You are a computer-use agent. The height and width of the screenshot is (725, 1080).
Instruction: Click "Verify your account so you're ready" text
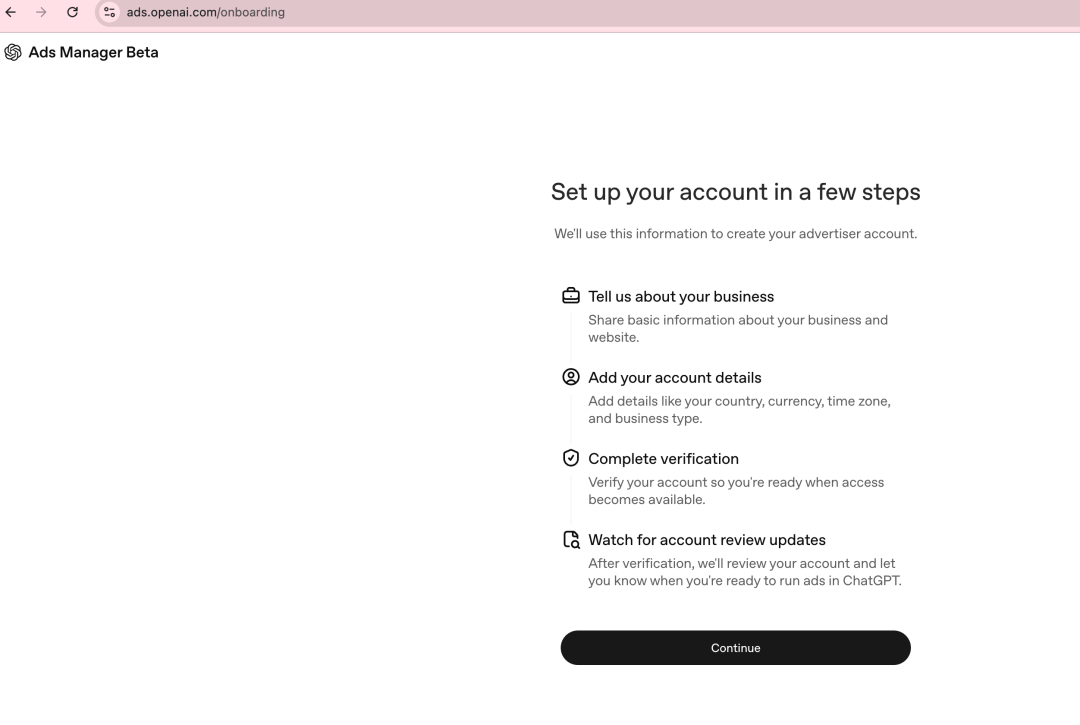click(x=736, y=491)
